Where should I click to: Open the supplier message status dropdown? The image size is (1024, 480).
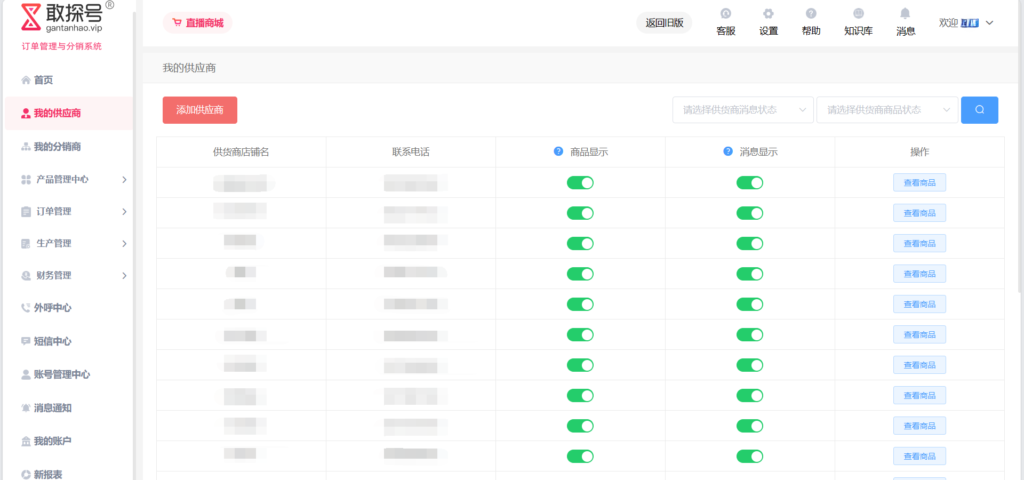point(742,110)
